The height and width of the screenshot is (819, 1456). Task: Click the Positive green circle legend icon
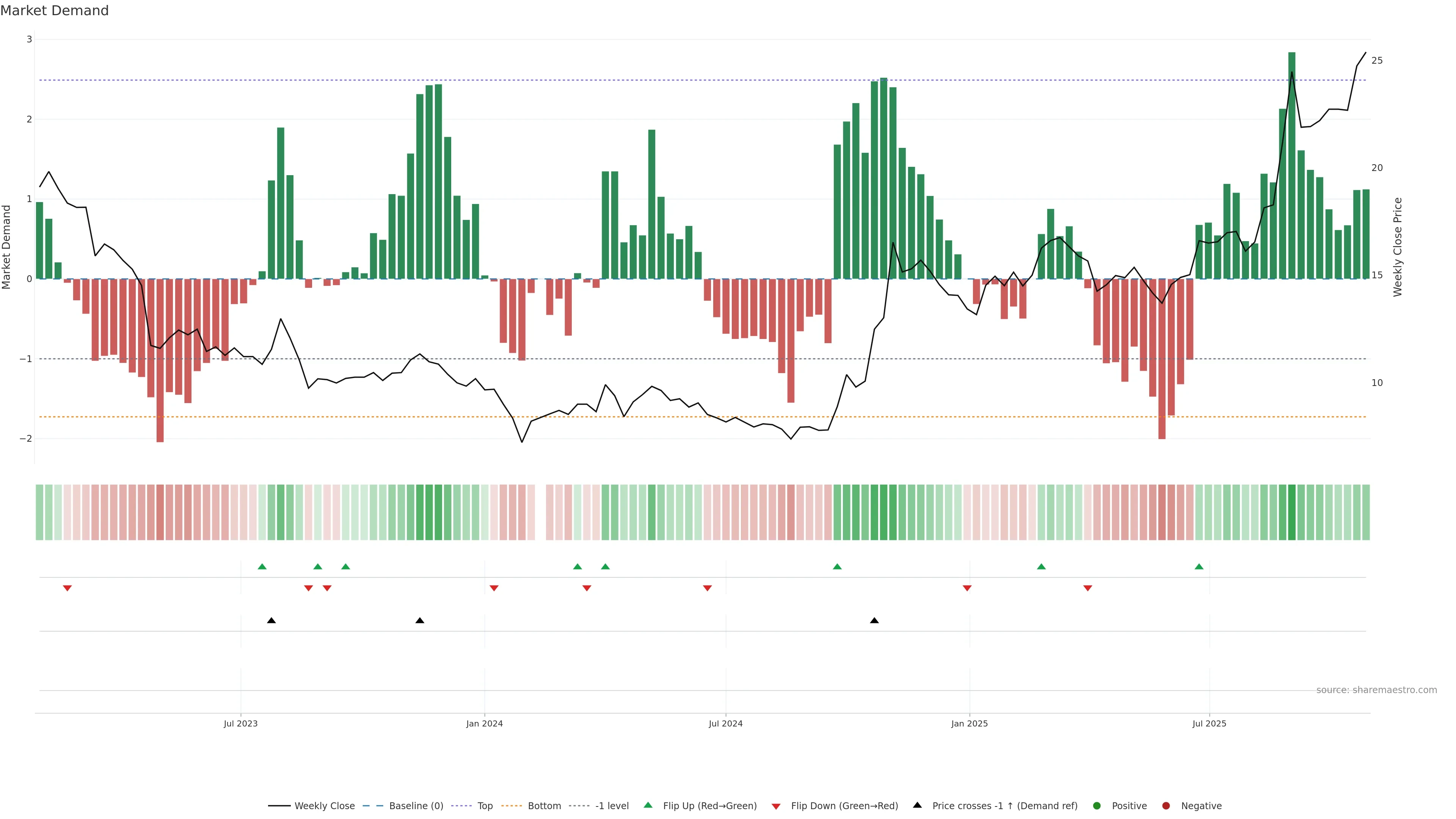click(x=1097, y=806)
